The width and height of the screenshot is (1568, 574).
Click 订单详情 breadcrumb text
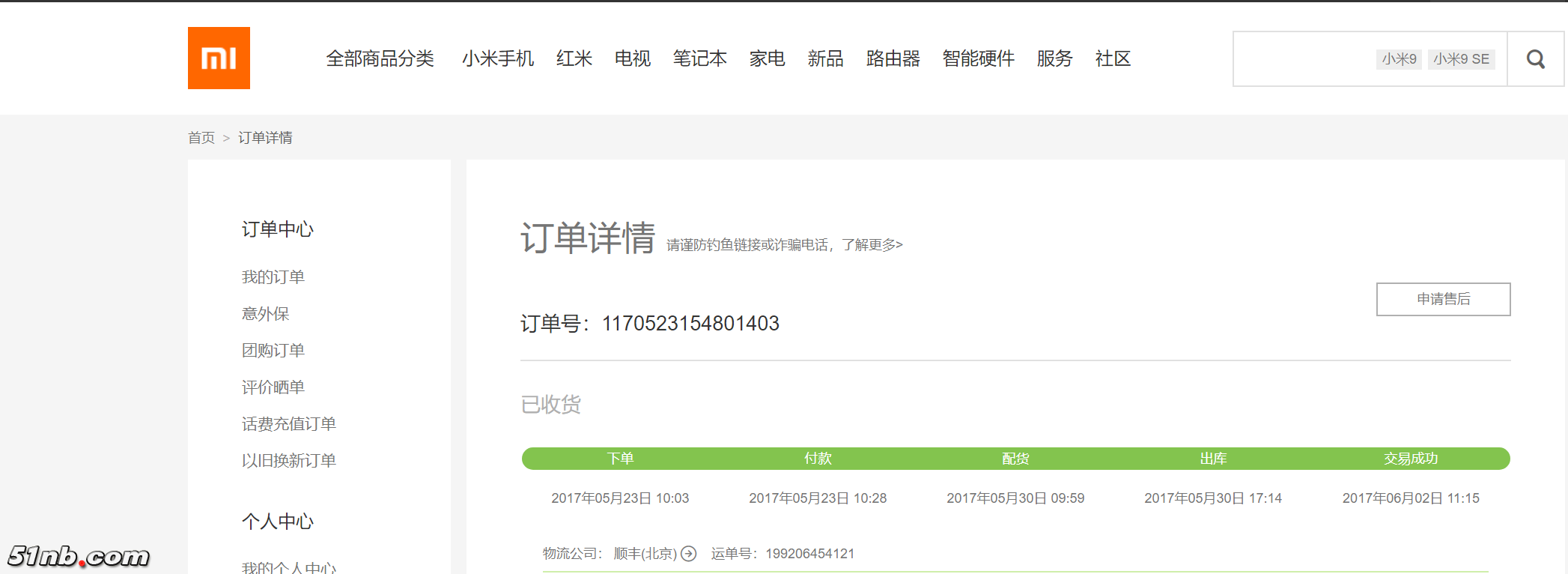(x=265, y=138)
